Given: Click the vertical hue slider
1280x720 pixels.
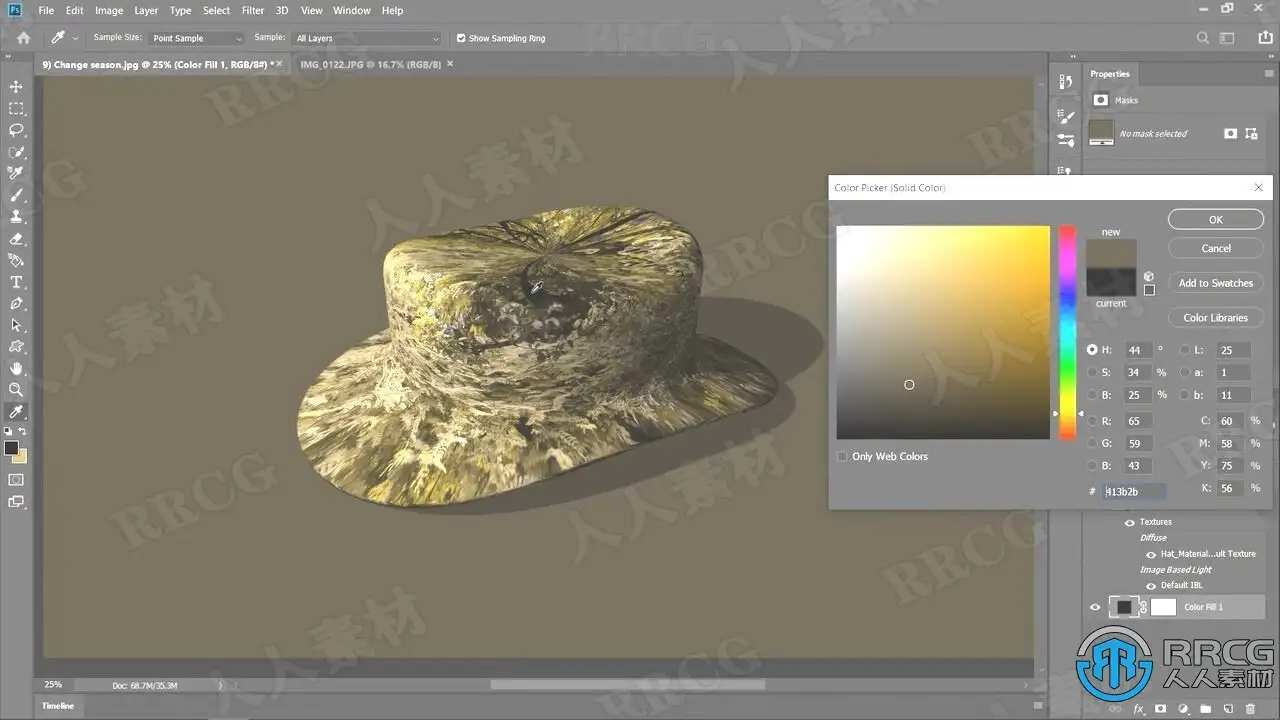Looking at the screenshot, I should [1067, 332].
